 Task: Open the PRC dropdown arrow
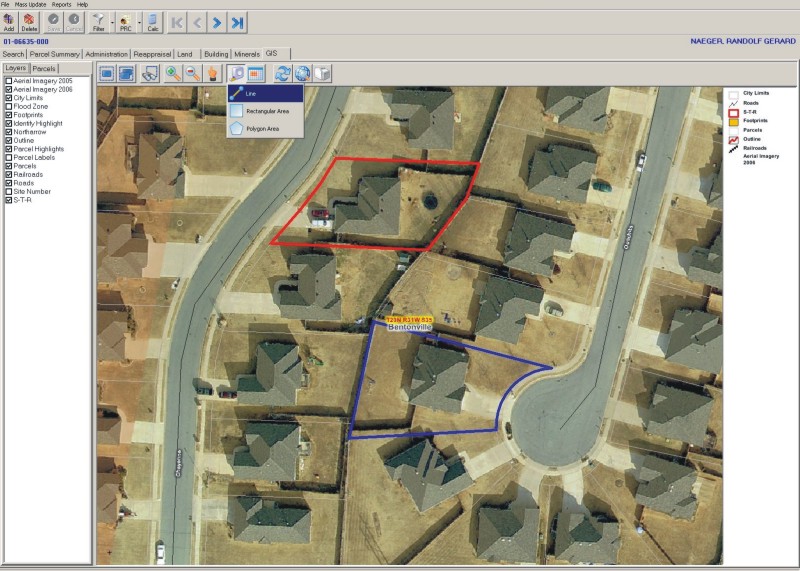[139, 23]
